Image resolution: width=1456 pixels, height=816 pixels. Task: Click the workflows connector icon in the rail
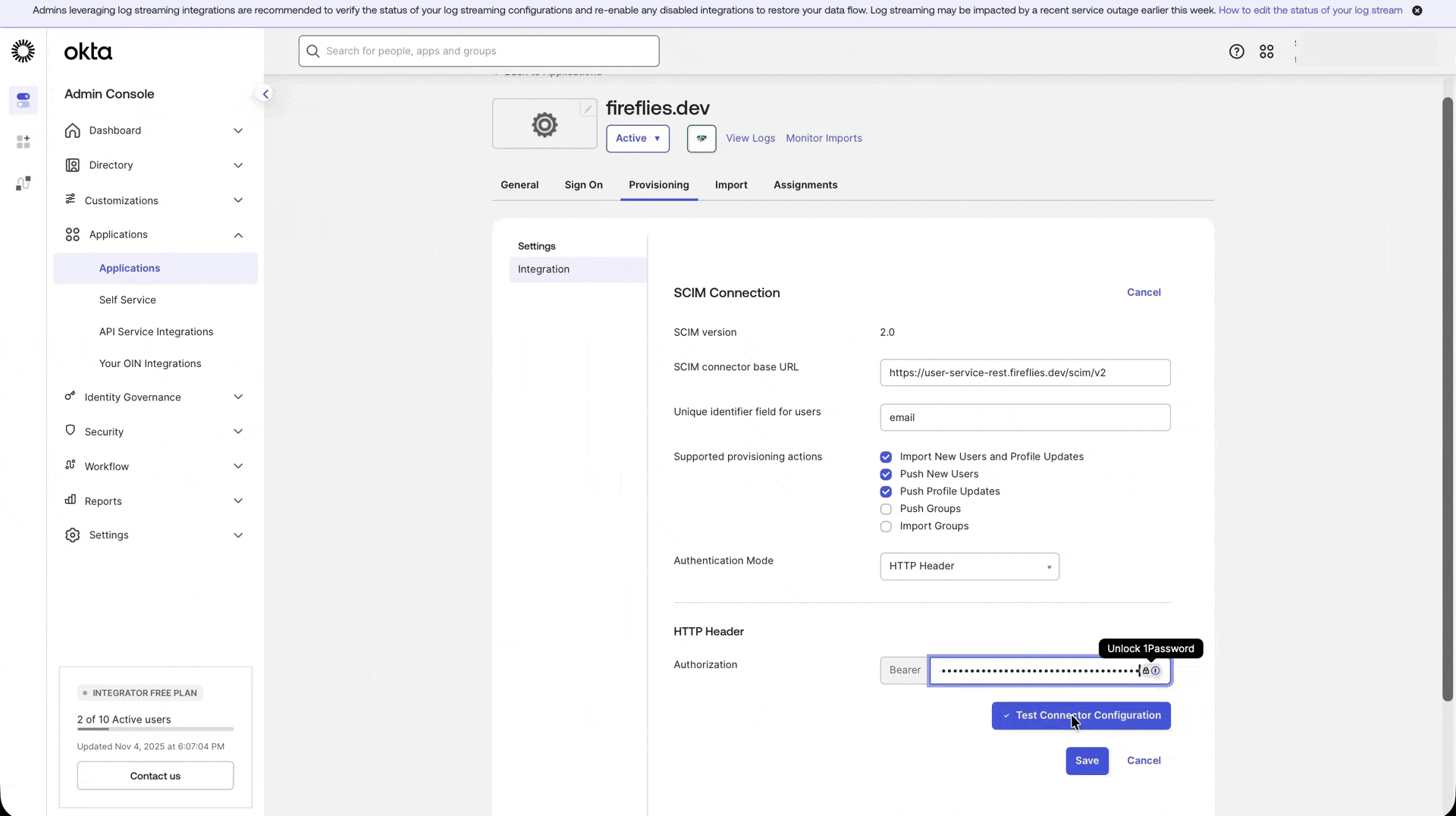[x=24, y=184]
